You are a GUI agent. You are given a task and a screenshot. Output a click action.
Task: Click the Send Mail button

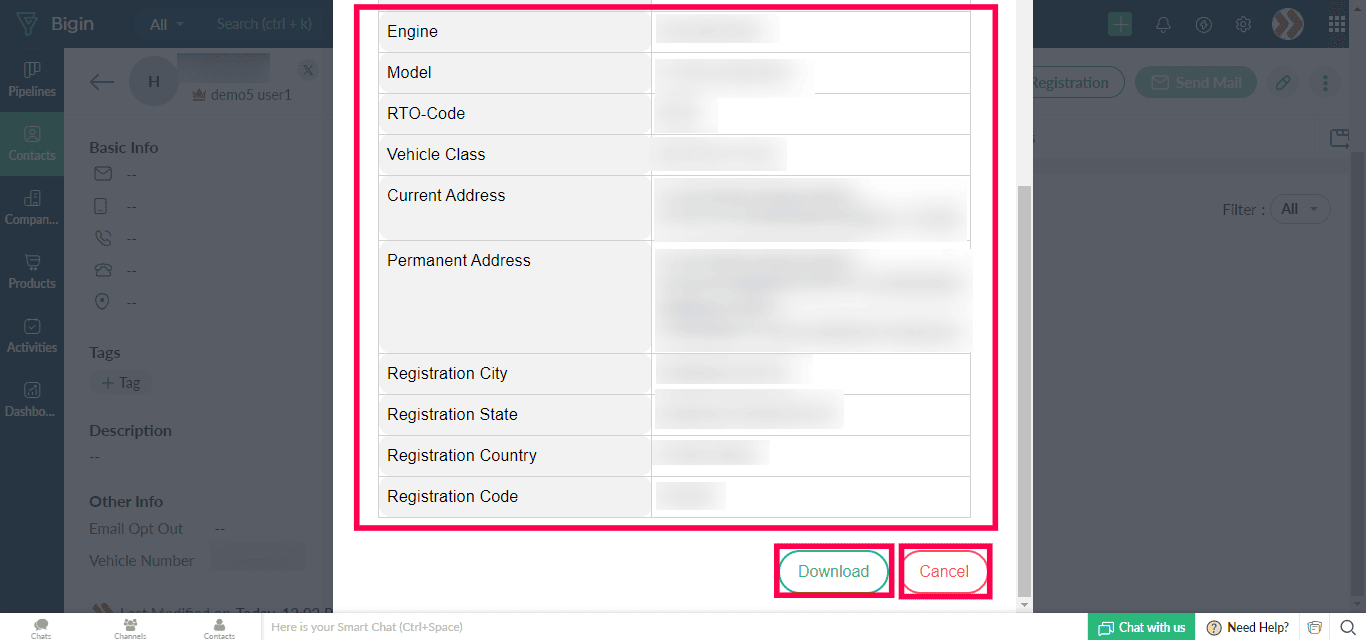[x=1196, y=83]
